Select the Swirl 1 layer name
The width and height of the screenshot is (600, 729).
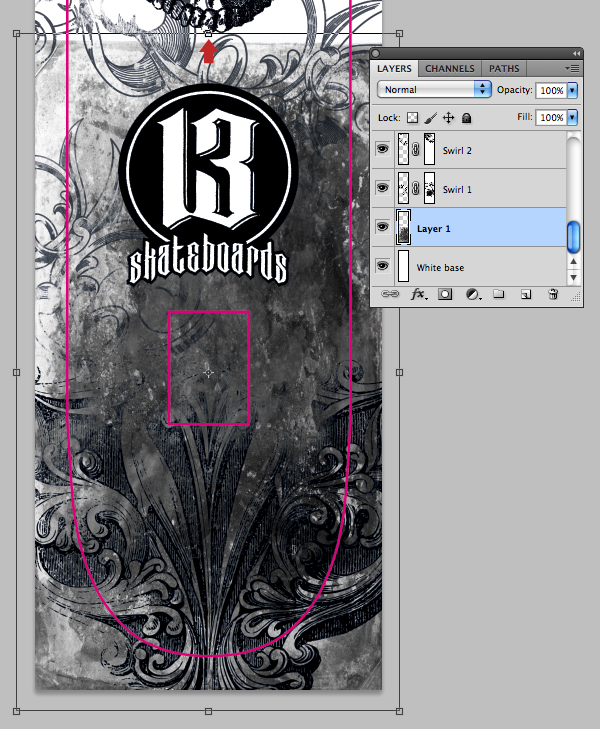coord(457,190)
